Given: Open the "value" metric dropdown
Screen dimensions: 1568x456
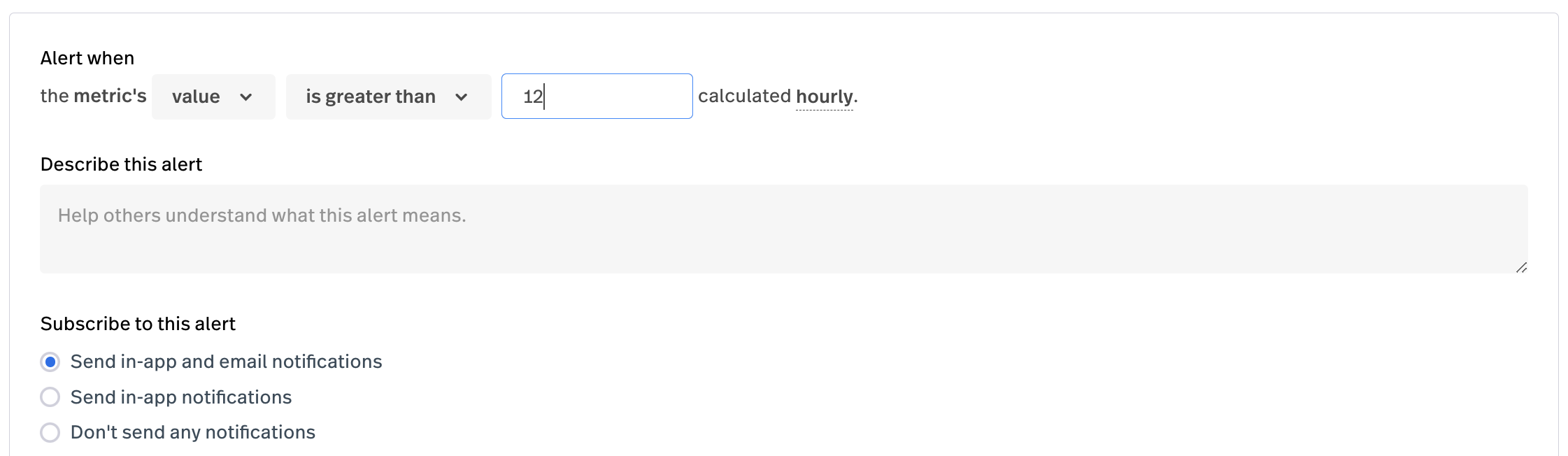Looking at the screenshot, I should click(213, 97).
